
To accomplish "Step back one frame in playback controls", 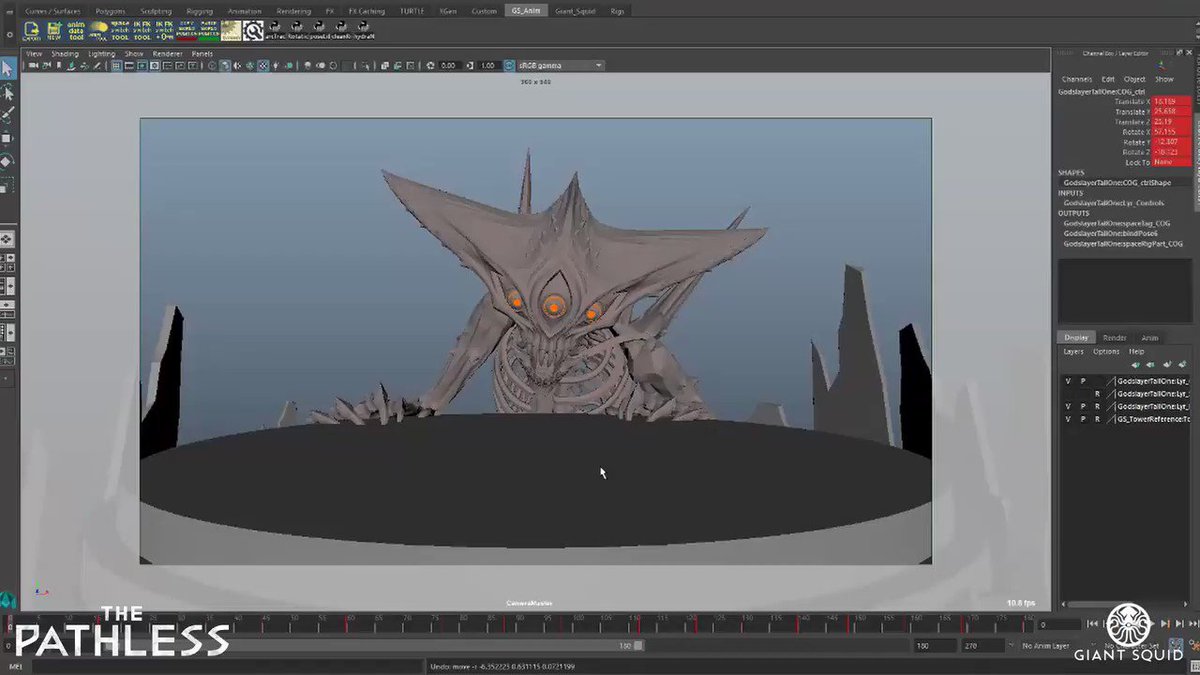I will pyautogui.click(x=1106, y=624).
